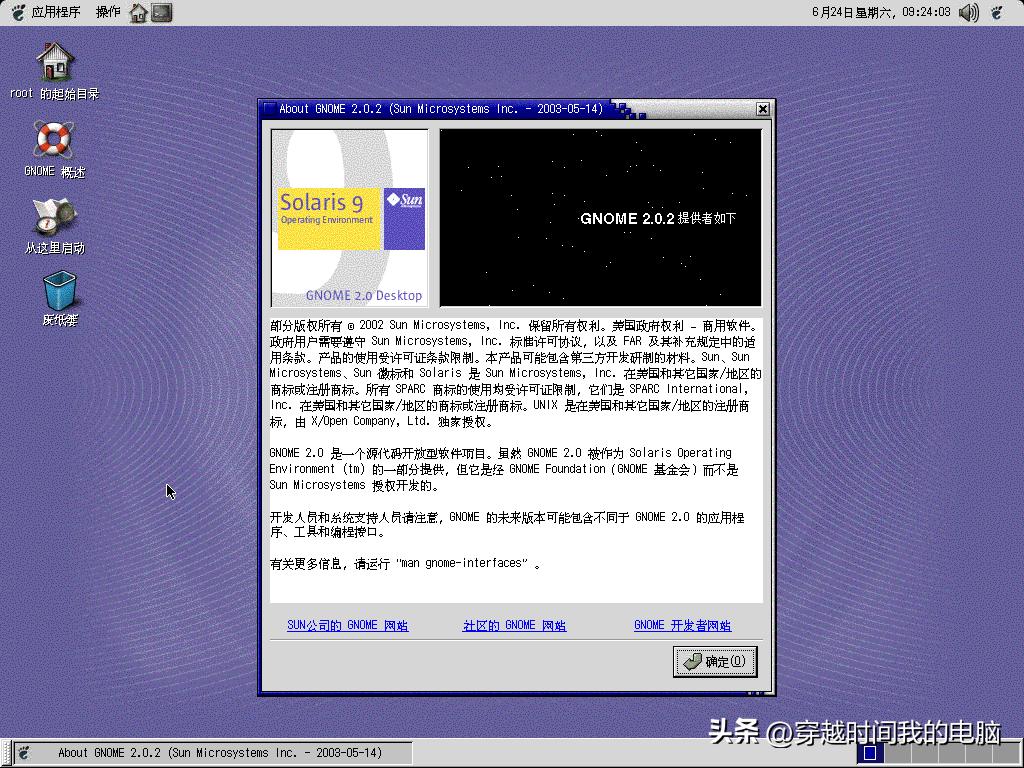Viewport: 1024px width, 768px height.
Task: Close the About GNOME dialog
Action: [762, 109]
